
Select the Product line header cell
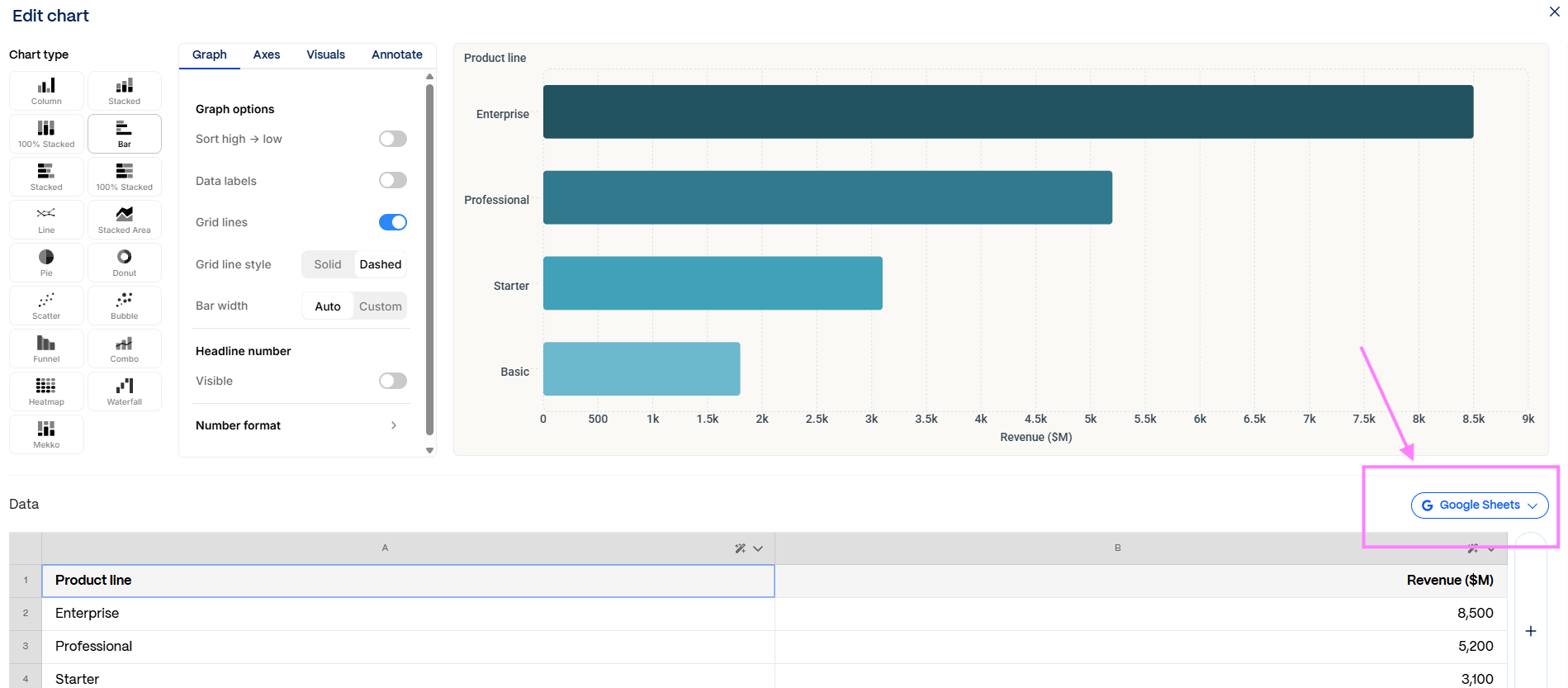click(x=408, y=581)
